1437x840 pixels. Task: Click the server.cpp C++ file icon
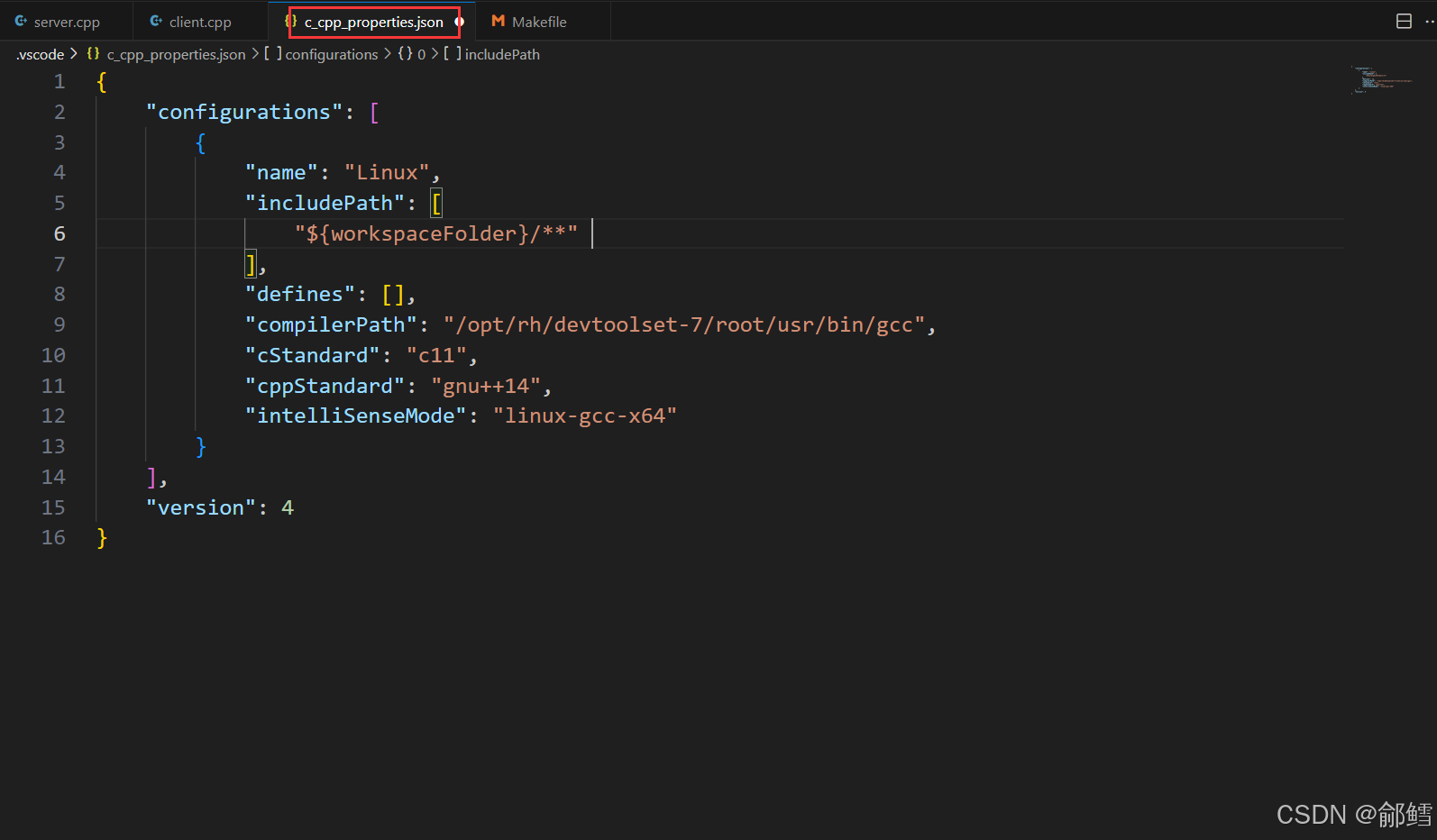coord(21,21)
